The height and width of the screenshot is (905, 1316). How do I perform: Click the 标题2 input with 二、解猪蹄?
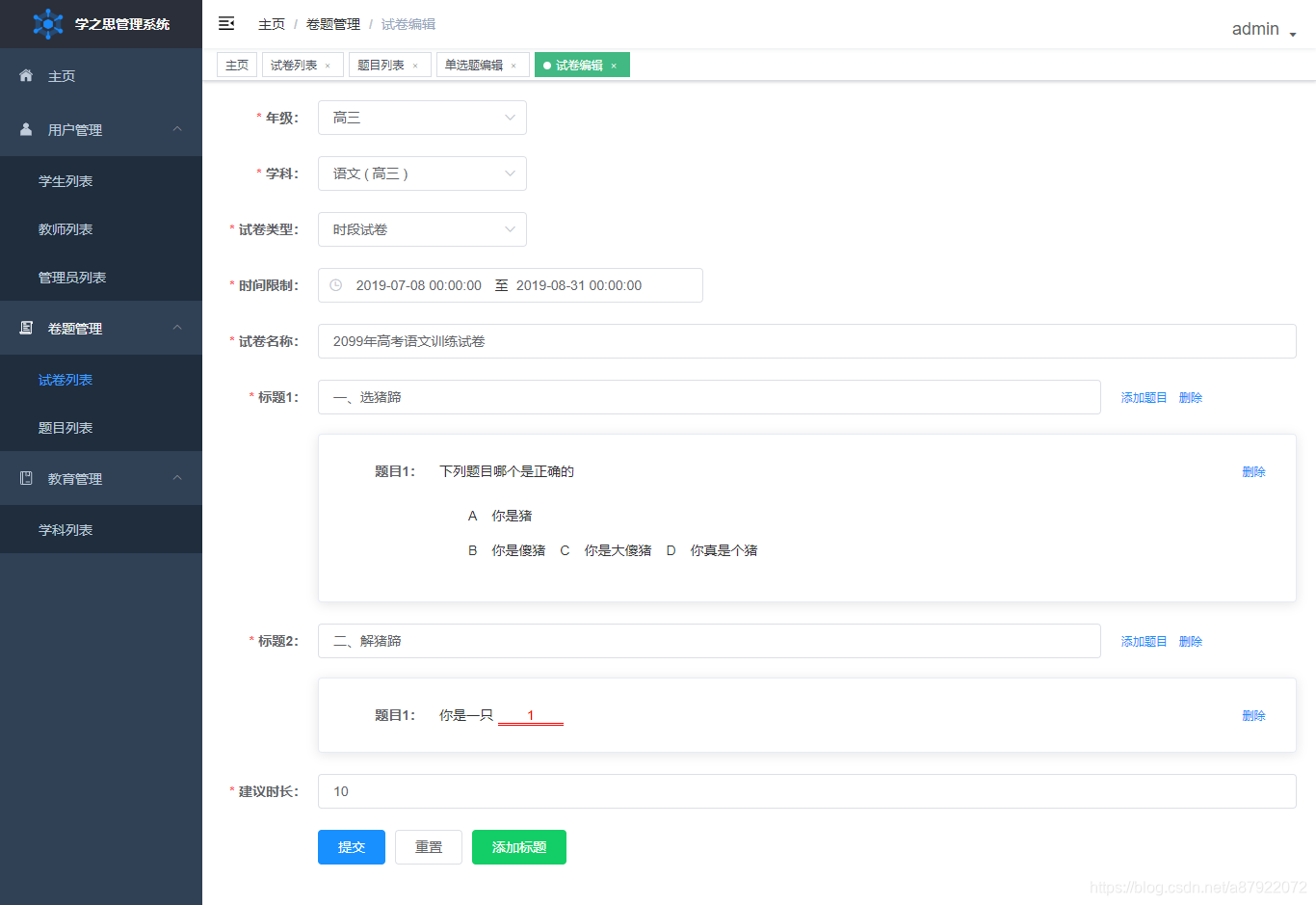(709, 641)
